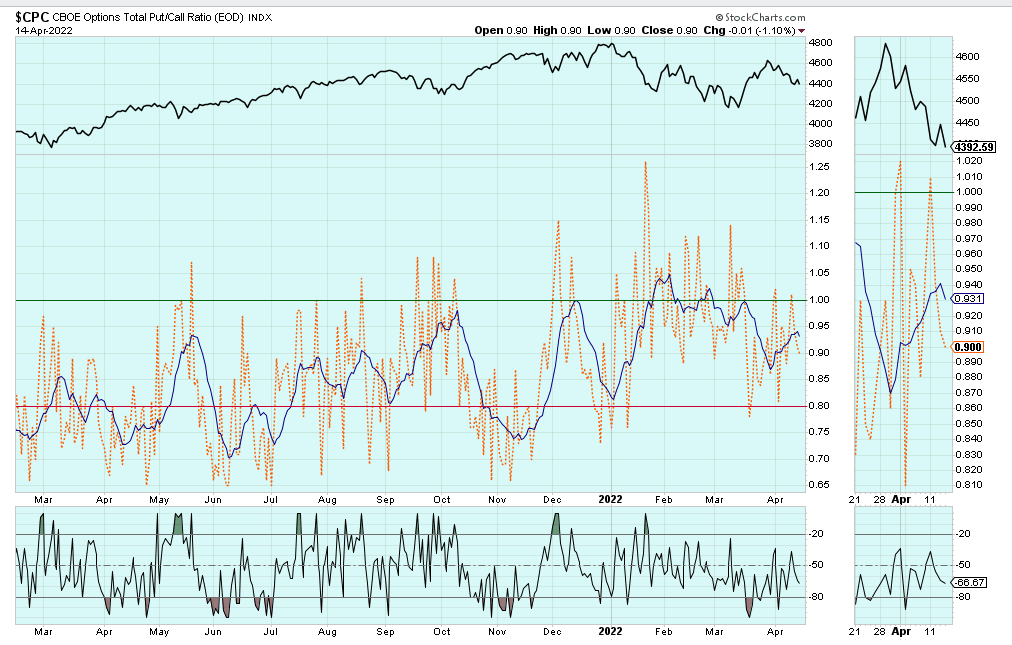The height and width of the screenshot is (645, 1012).
Task: Click the red down-arrow beside Chg value
Action: coord(801,31)
